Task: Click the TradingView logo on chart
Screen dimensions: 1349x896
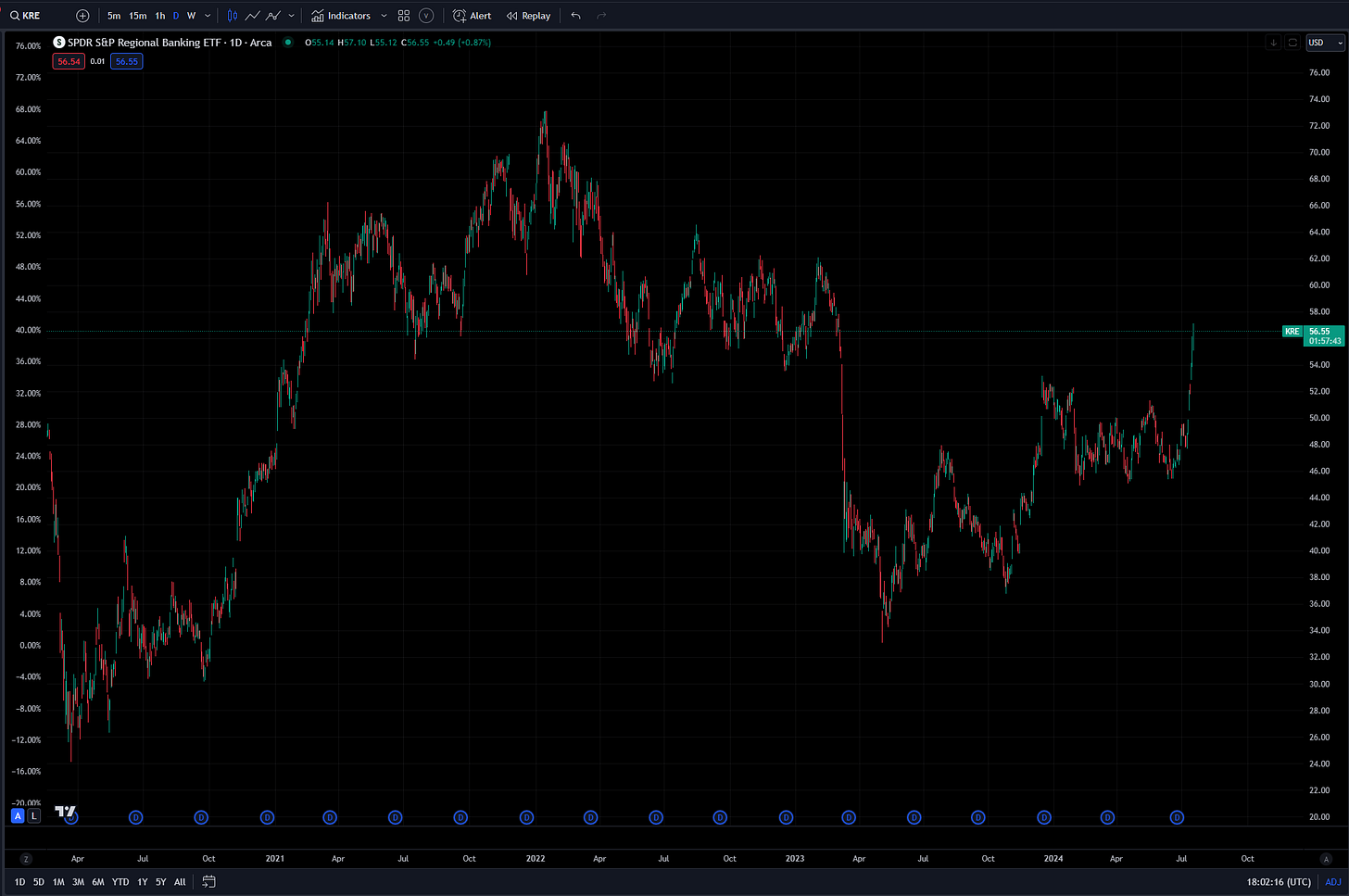Action: 65,812
